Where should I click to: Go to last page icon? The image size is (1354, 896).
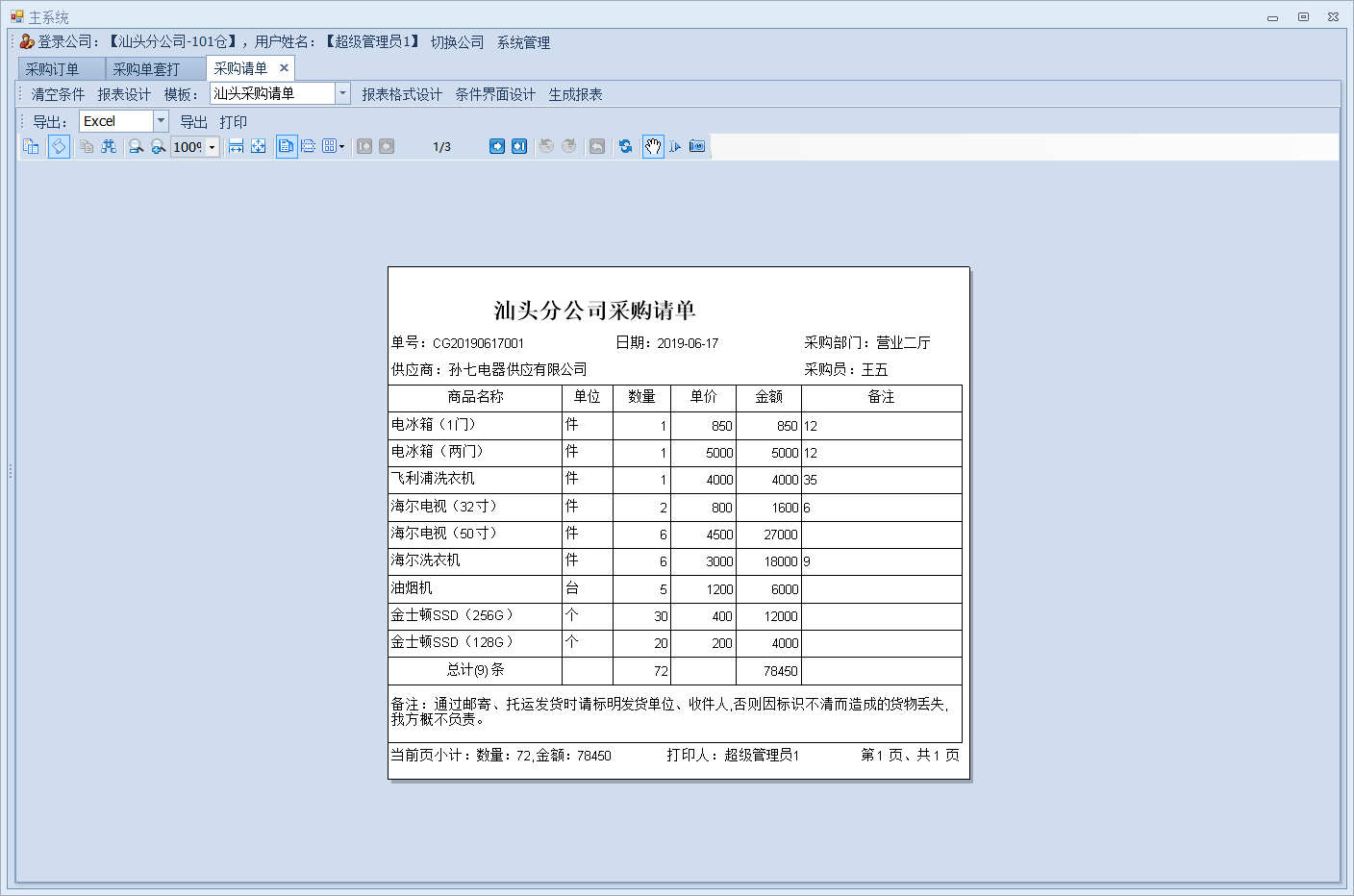pos(519,146)
